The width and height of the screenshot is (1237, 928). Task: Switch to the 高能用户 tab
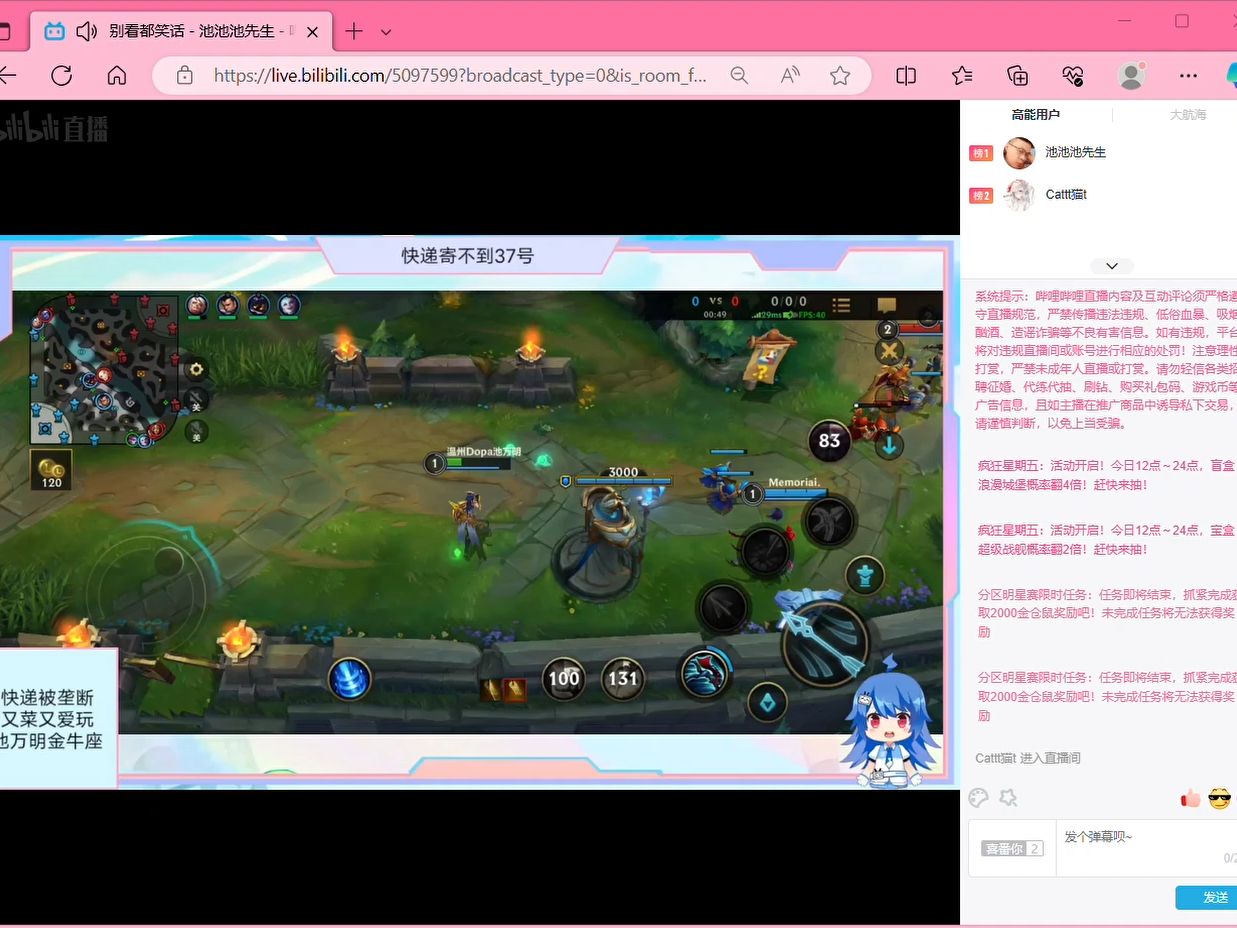[x=1035, y=115]
